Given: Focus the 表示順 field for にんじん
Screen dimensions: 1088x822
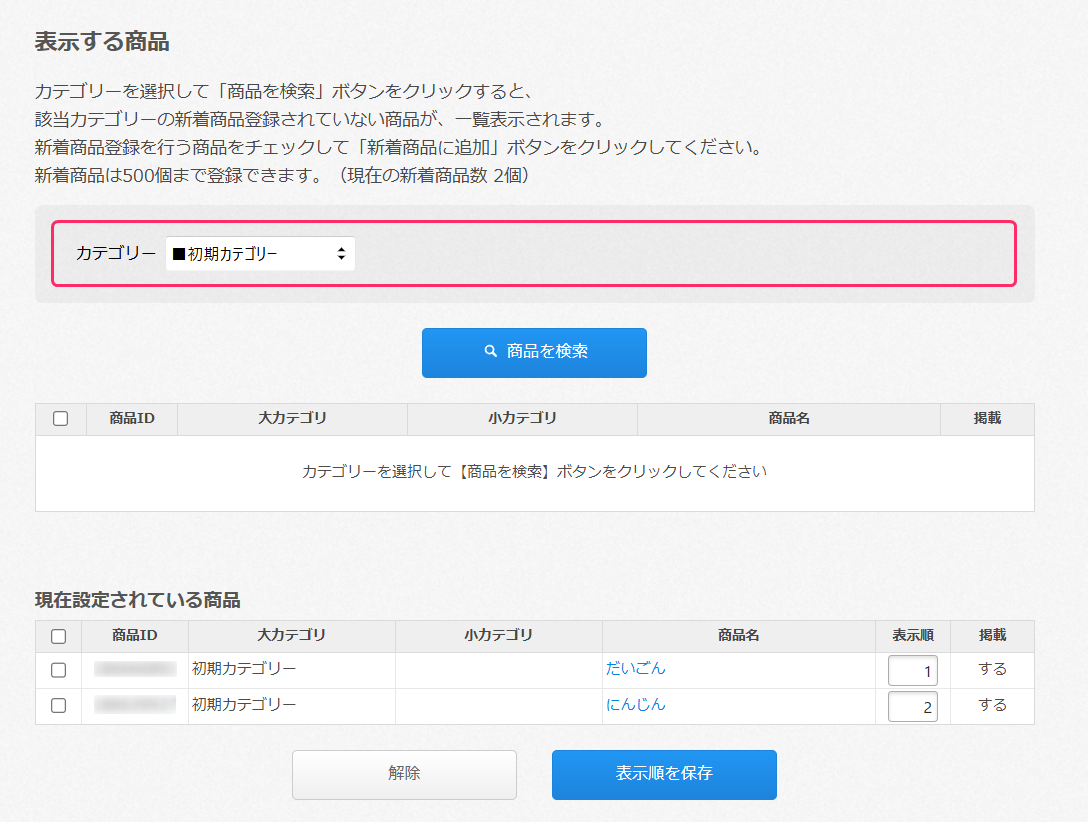Looking at the screenshot, I should tap(912, 707).
